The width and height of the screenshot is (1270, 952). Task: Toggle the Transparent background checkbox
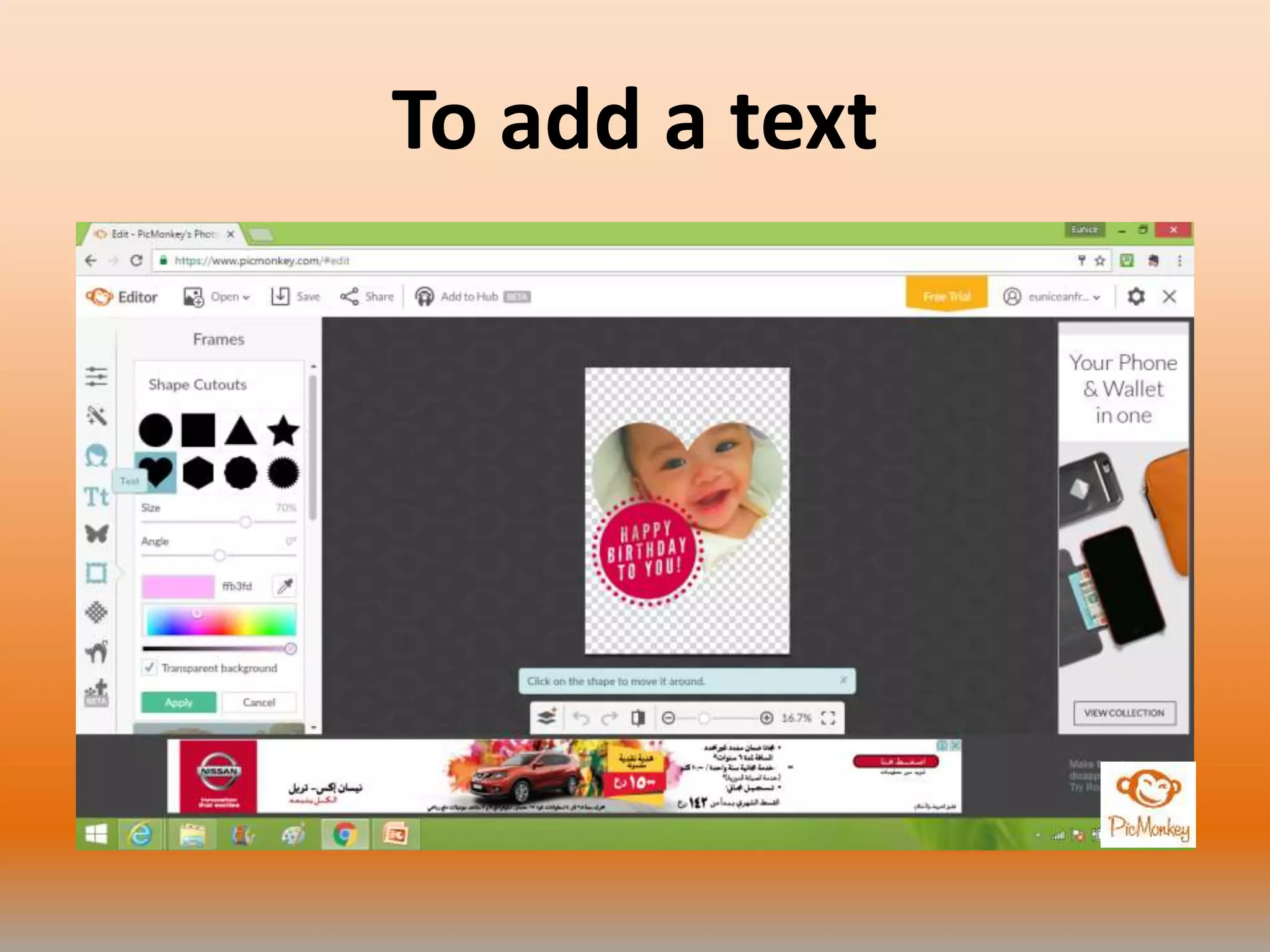[x=149, y=668]
